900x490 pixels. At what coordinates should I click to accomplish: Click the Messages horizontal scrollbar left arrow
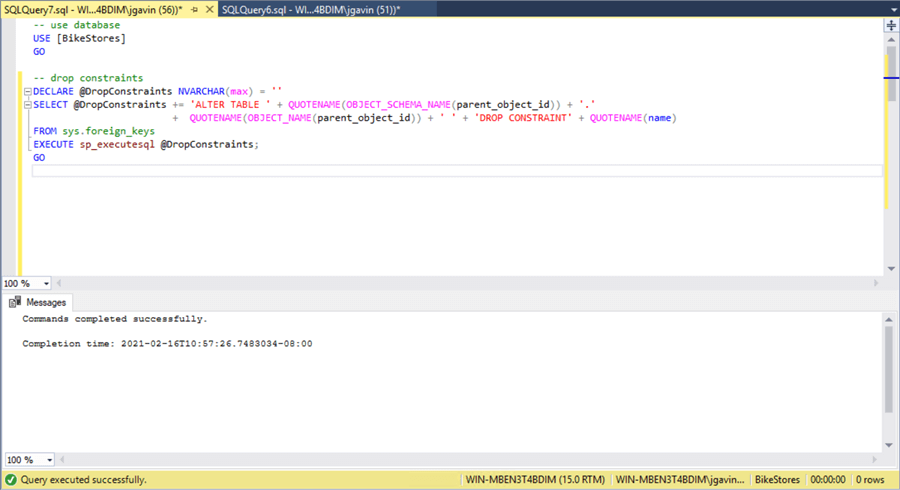click(62, 460)
